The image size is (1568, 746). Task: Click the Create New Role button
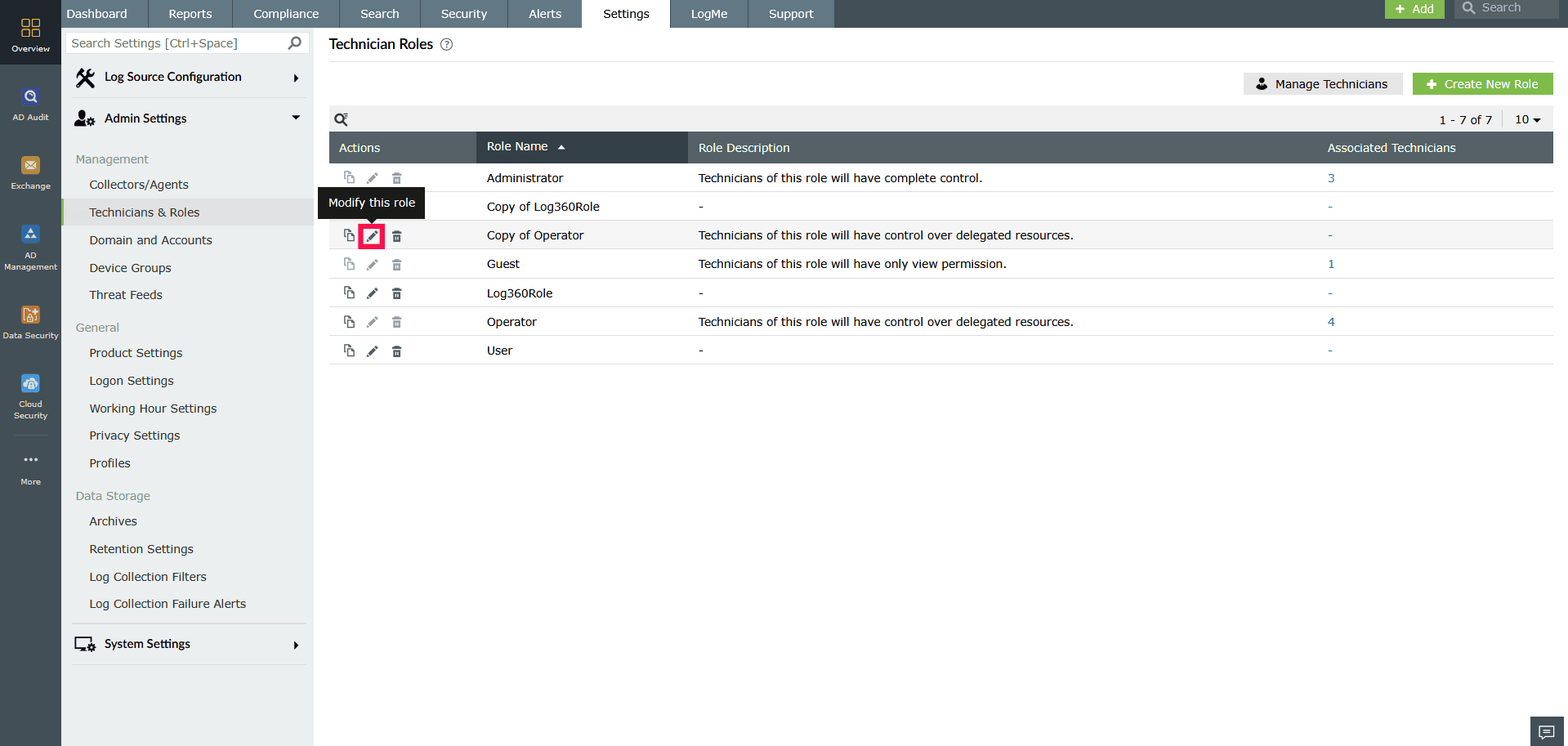click(1481, 83)
